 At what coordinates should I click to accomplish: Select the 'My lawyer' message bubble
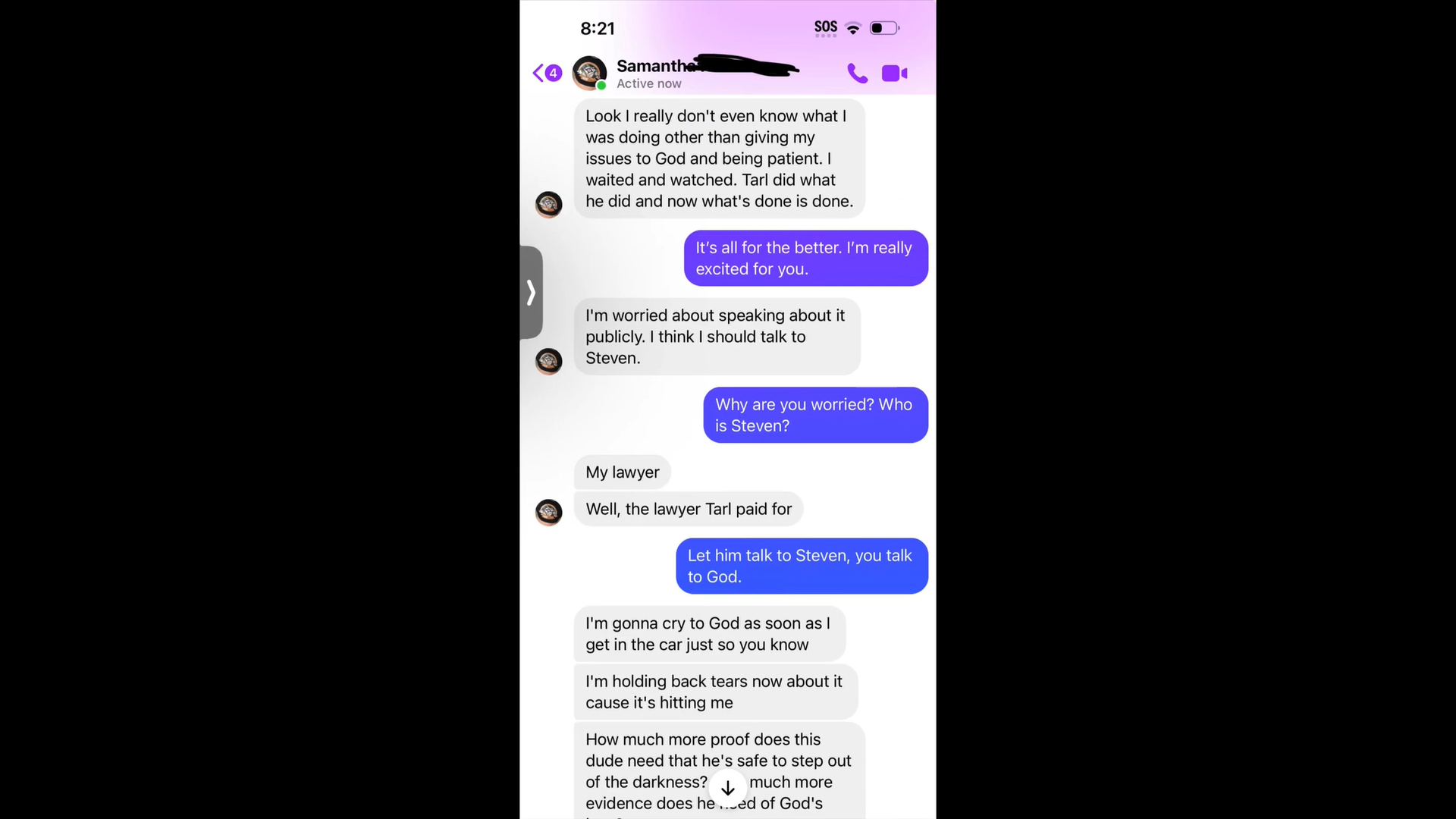pyautogui.click(x=623, y=472)
